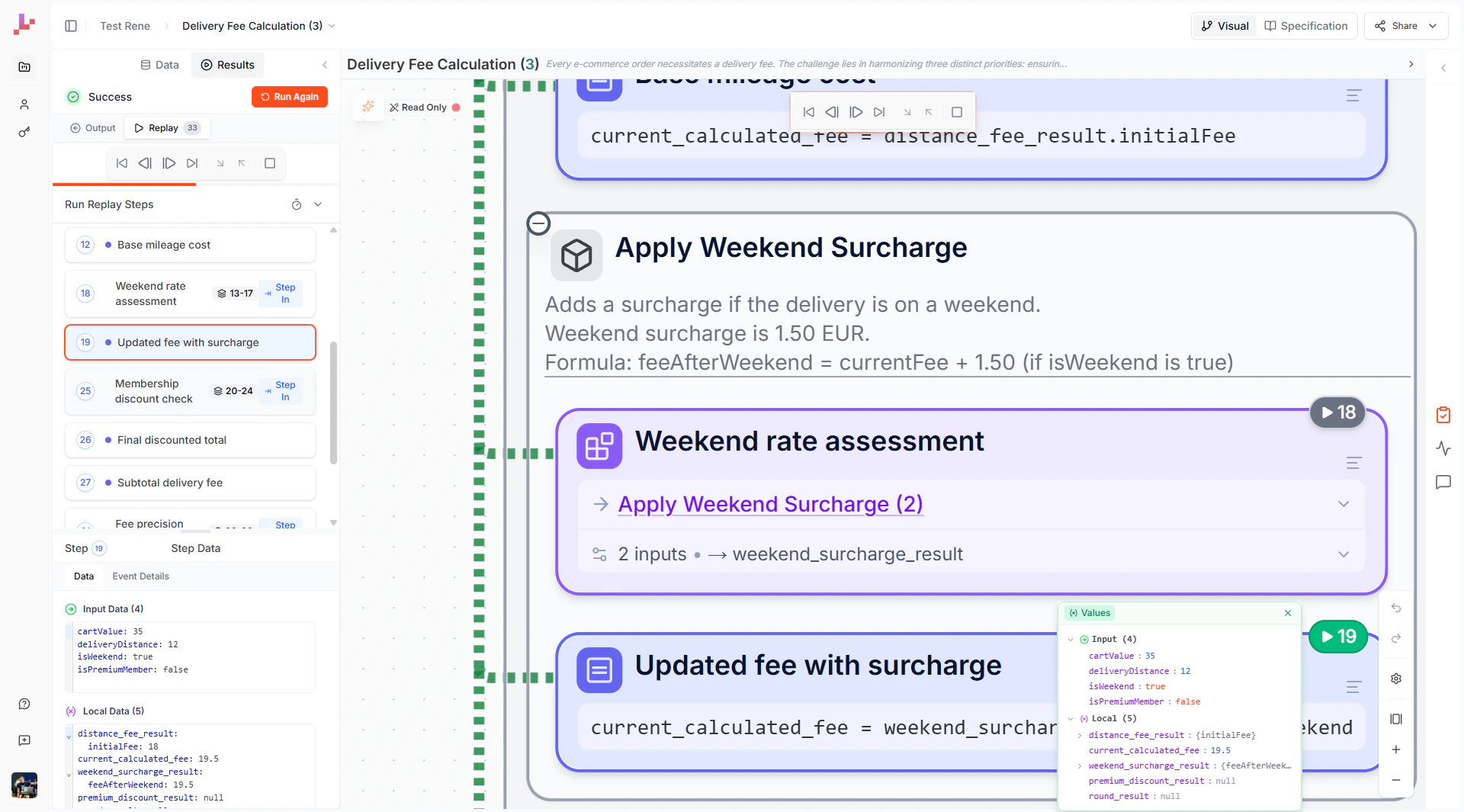Open the Event Details tab

(140, 576)
